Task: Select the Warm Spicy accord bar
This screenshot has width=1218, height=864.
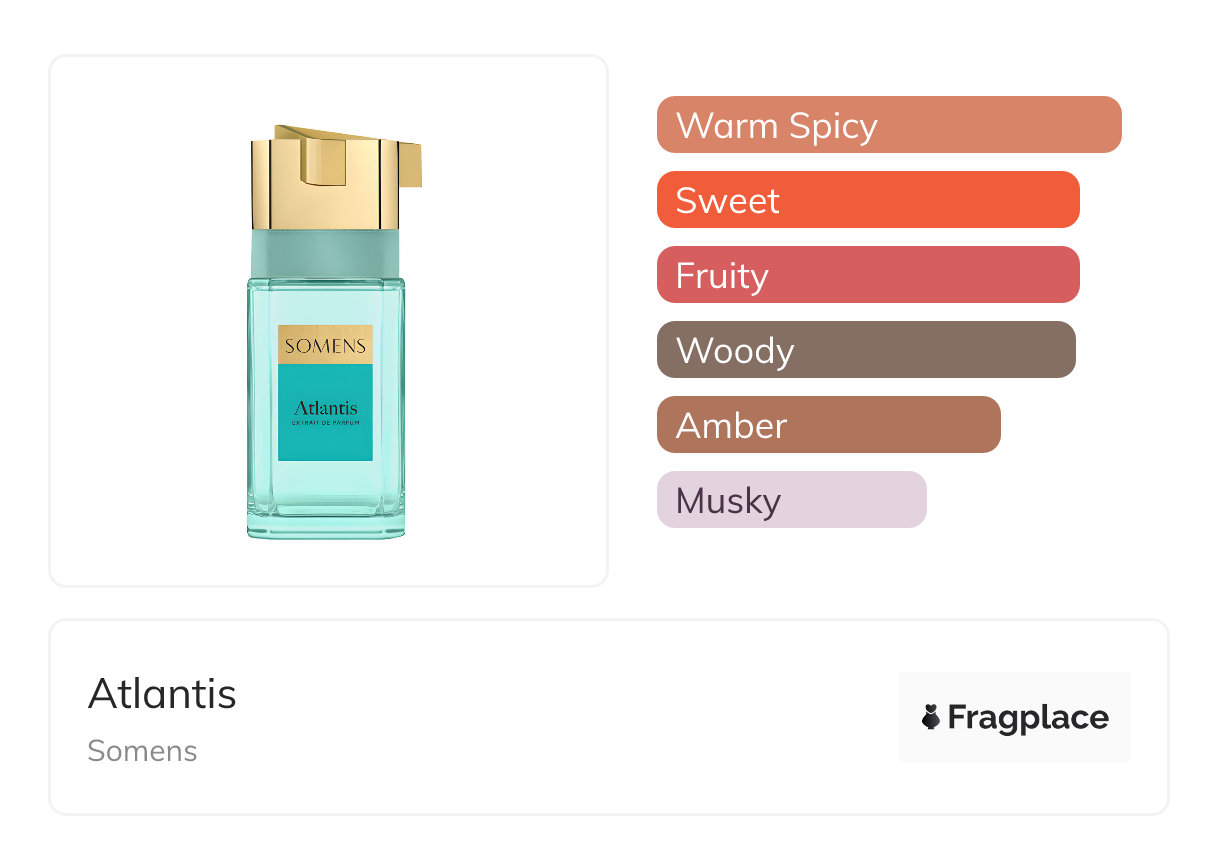Action: 888,125
